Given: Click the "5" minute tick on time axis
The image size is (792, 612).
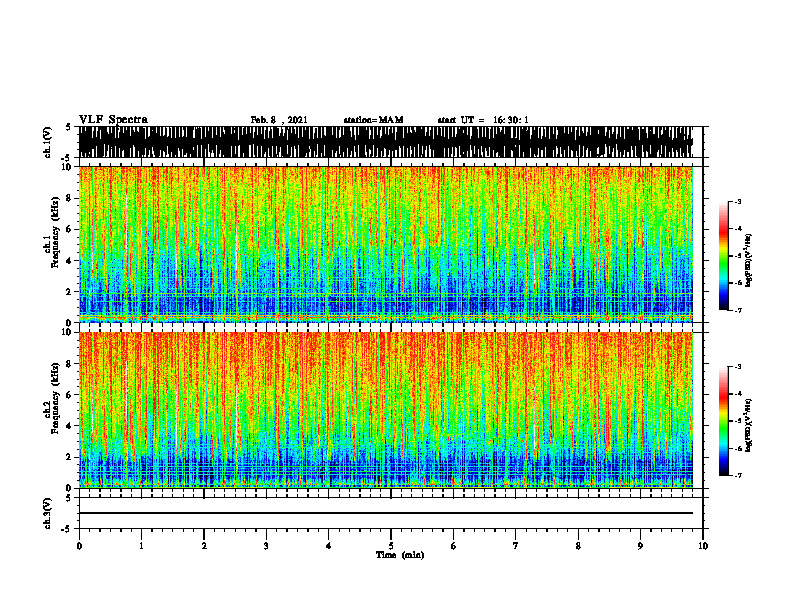Looking at the screenshot, I should pyautogui.click(x=391, y=546).
